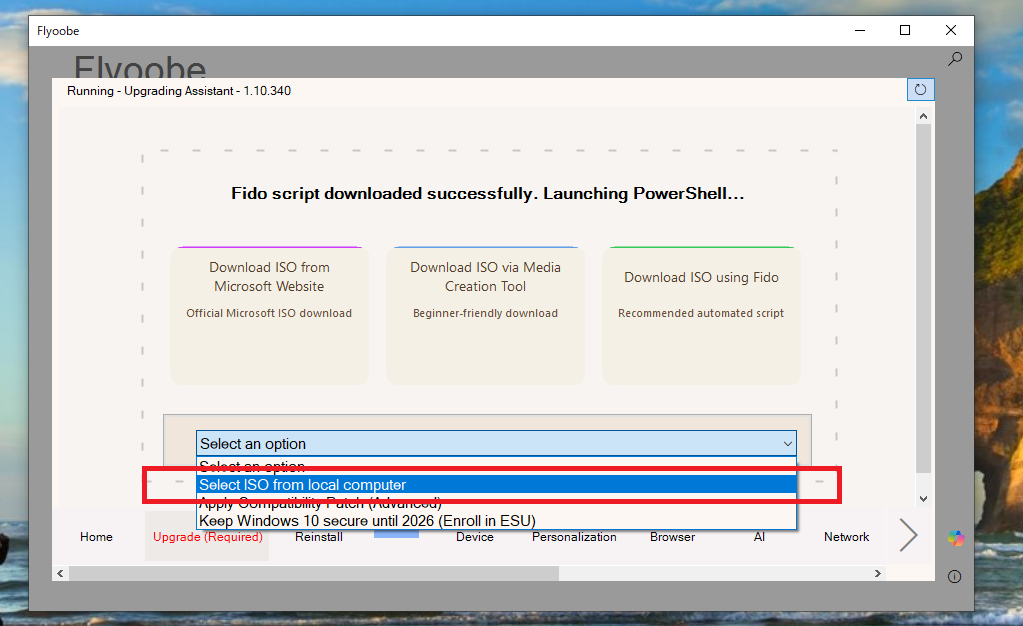Go to the Home tab

(96, 537)
